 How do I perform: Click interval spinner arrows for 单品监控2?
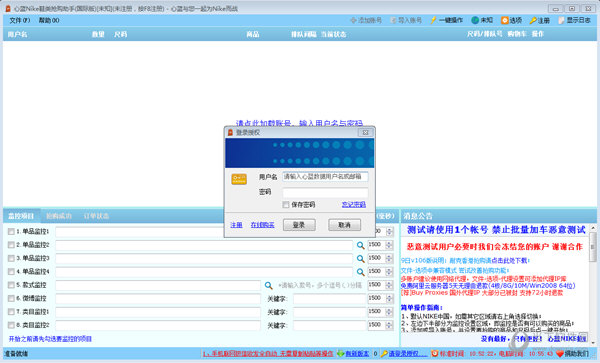click(x=389, y=245)
